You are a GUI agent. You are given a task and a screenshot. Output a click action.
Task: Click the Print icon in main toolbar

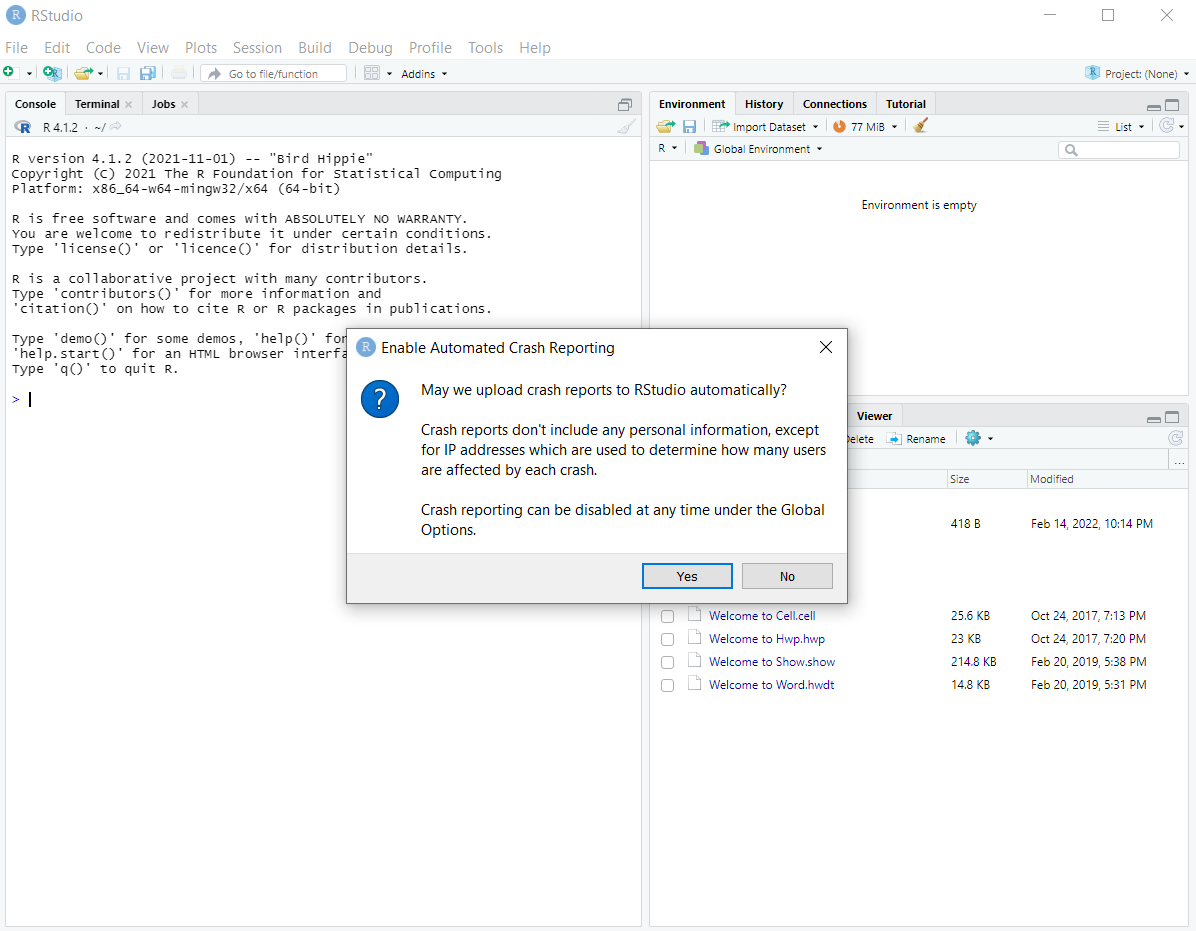tap(178, 73)
